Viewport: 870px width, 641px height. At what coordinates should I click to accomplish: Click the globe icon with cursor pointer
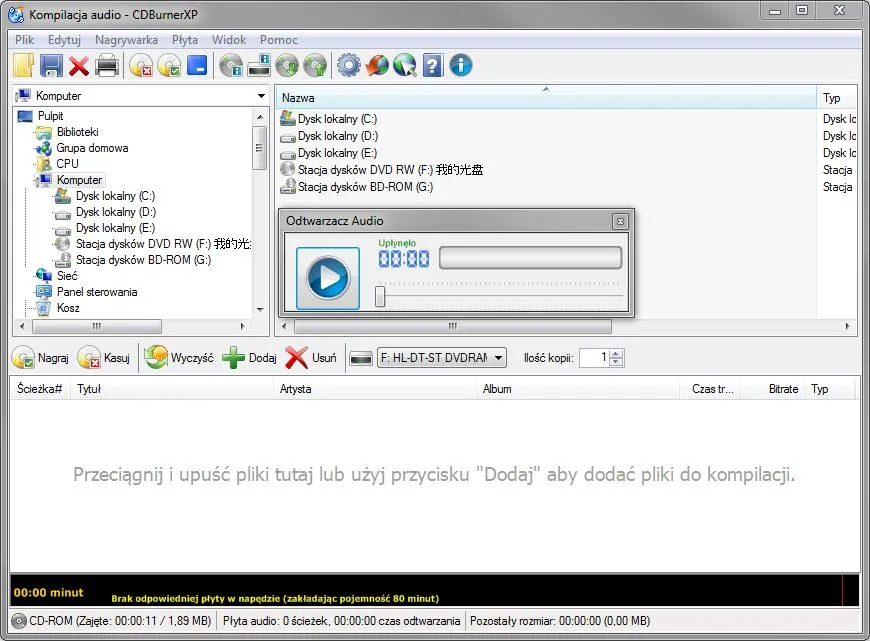coord(405,65)
